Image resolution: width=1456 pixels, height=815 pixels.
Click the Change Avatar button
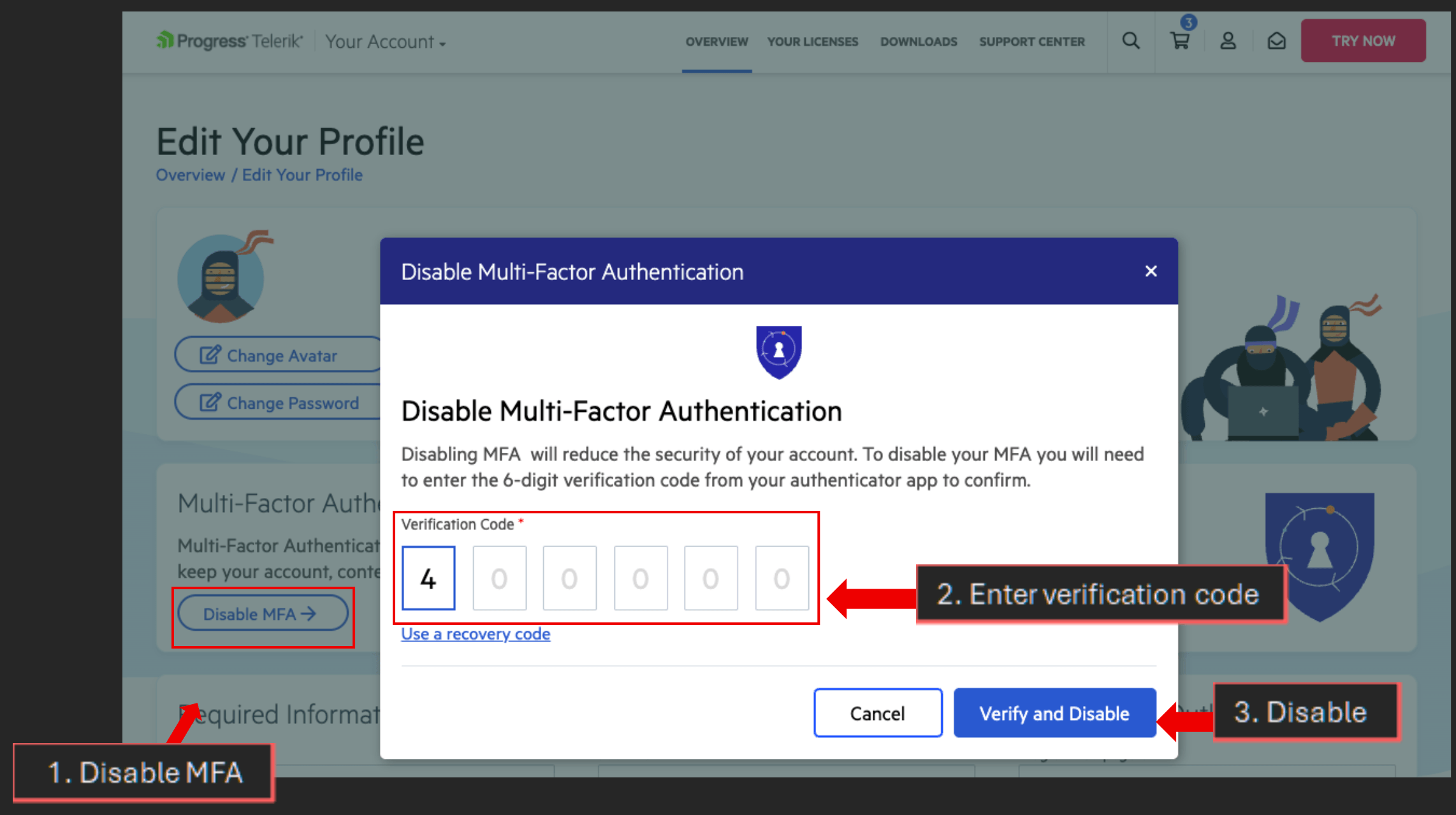[278, 355]
